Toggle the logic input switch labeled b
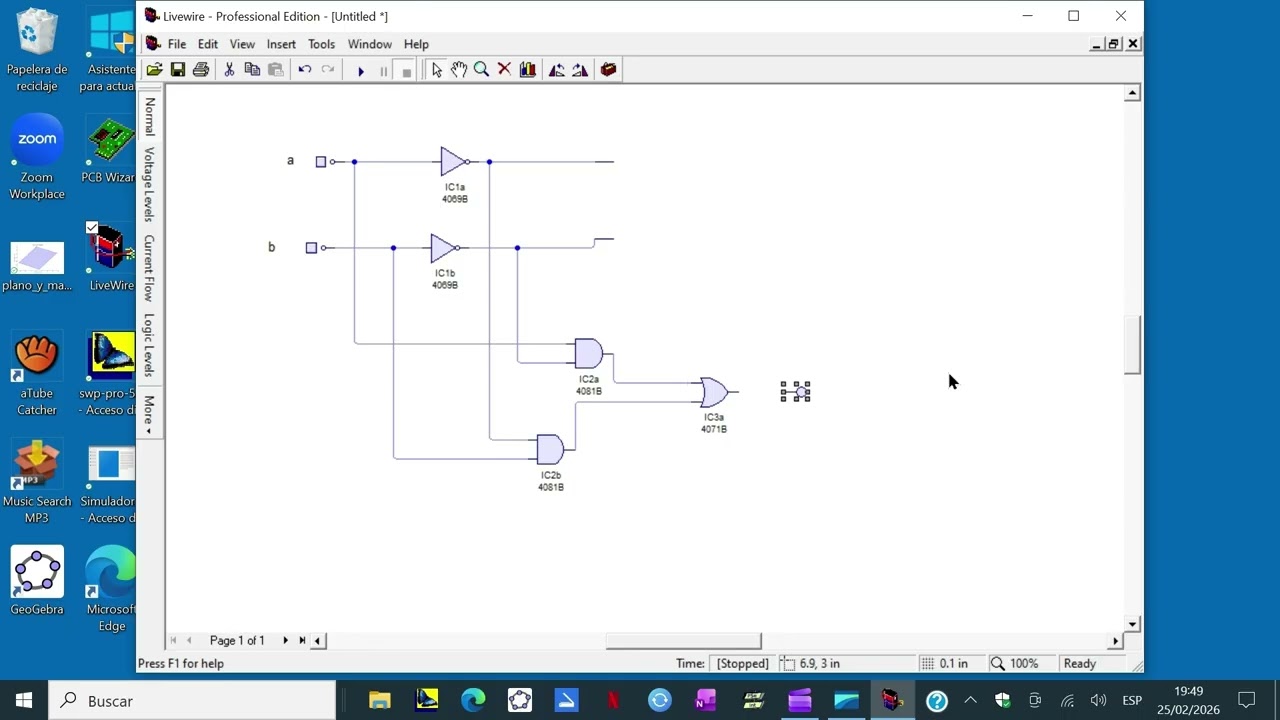The width and height of the screenshot is (1280, 720). pyautogui.click(x=311, y=248)
